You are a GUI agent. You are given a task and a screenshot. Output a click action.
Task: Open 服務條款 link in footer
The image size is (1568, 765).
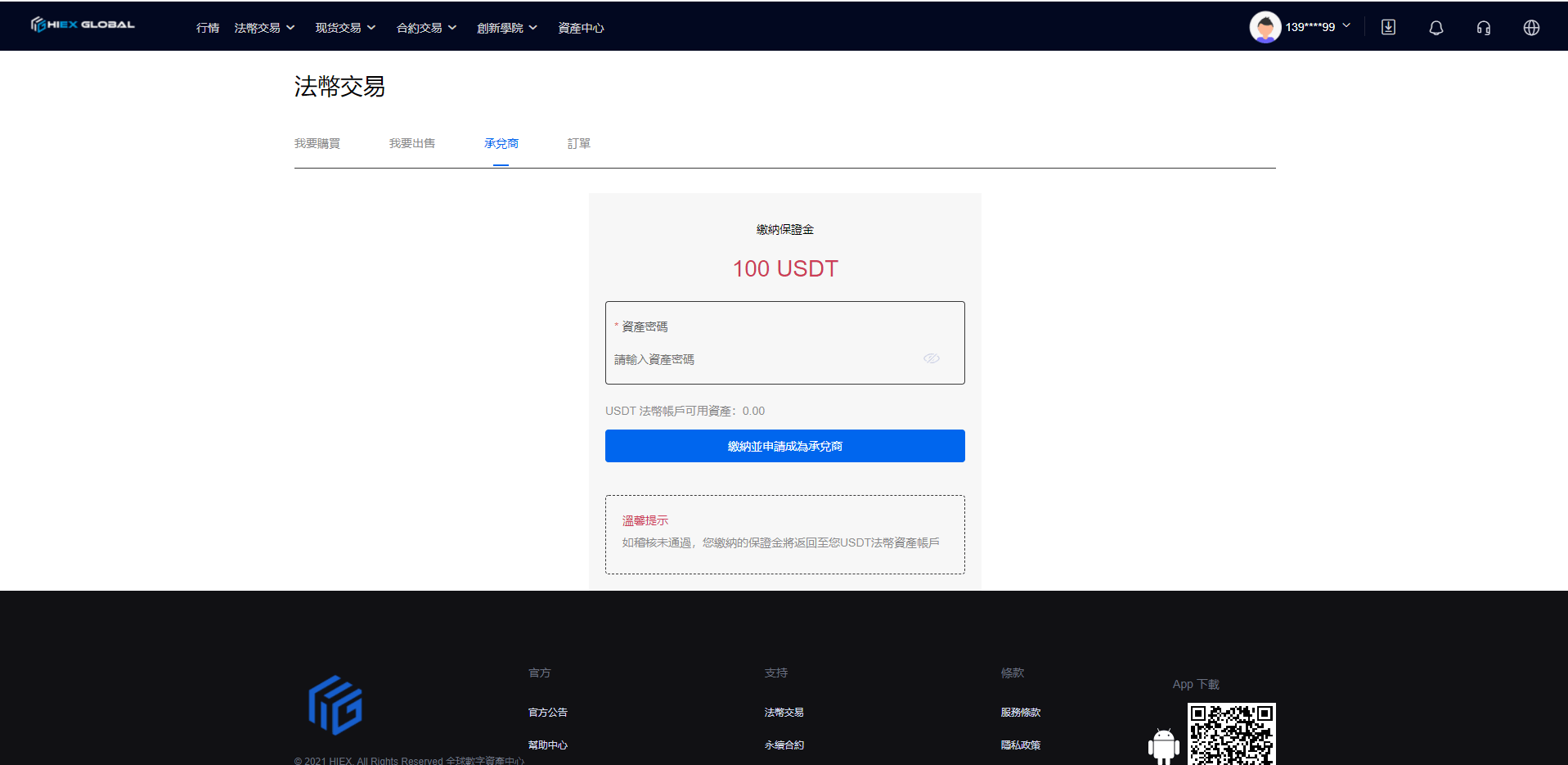coord(1020,712)
